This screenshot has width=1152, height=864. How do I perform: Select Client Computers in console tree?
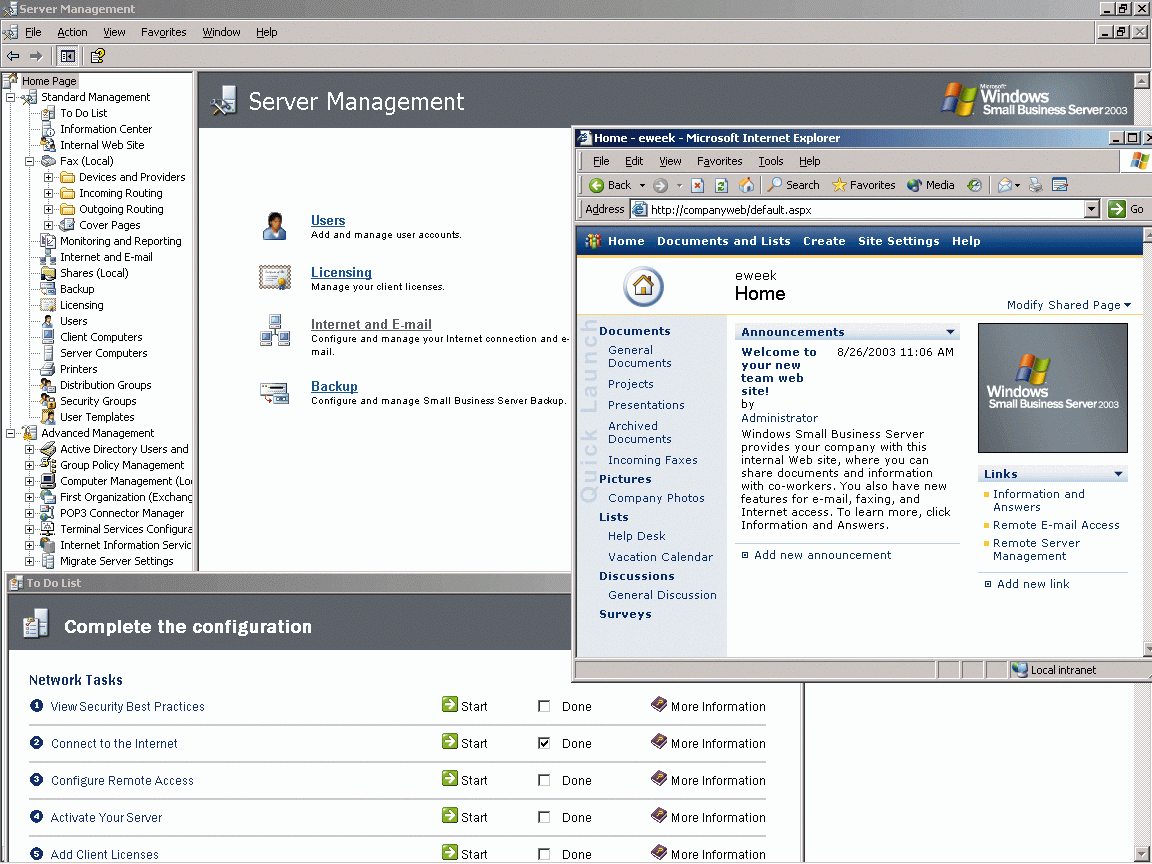point(101,337)
